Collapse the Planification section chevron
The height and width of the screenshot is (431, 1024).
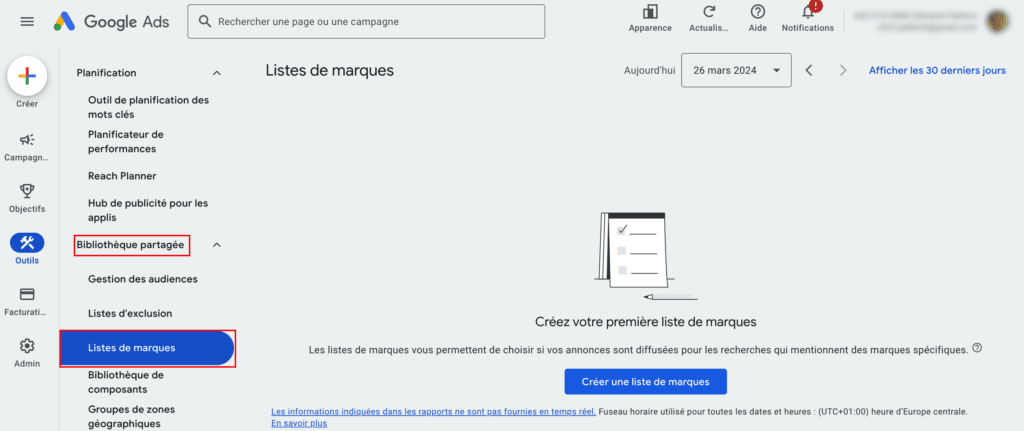pyautogui.click(x=217, y=73)
